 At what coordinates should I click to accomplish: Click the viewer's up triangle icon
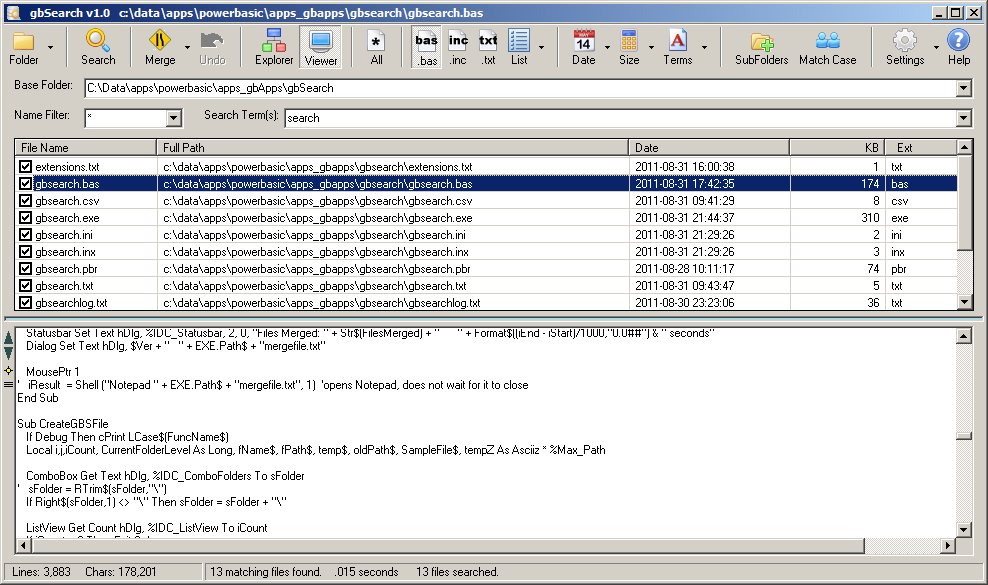pos(8,338)
